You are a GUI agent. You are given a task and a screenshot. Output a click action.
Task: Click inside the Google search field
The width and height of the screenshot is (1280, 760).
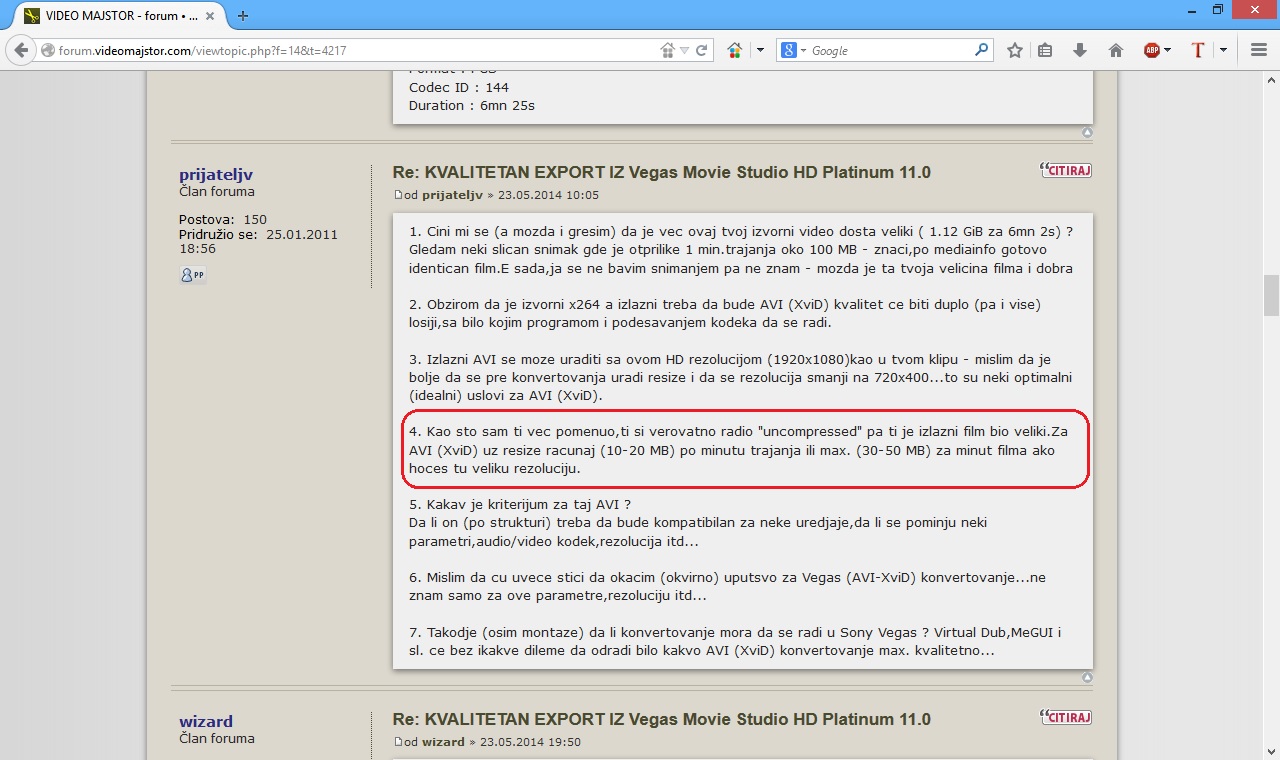click(x=890, y=50)
